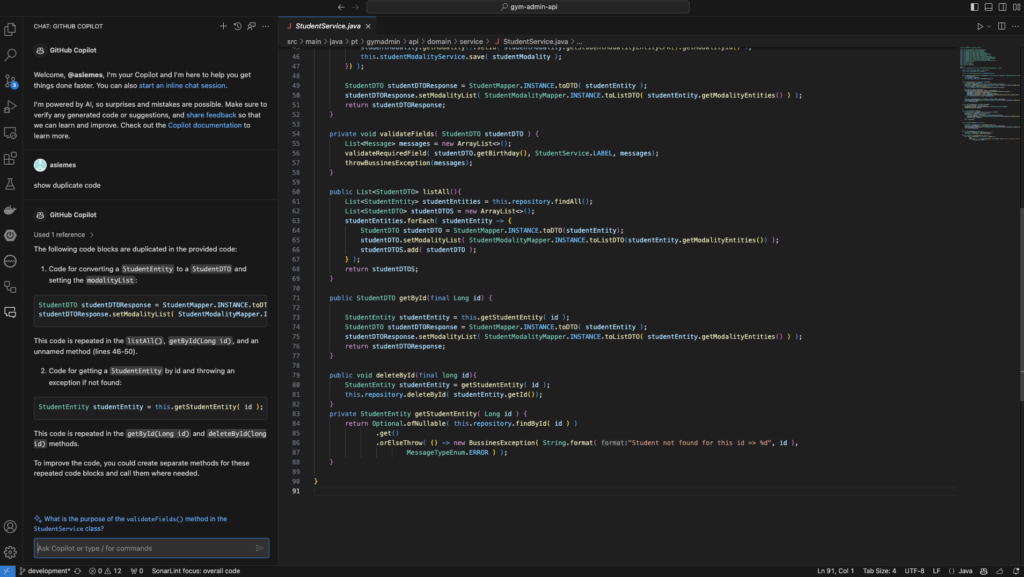Toggle the primary side bar visibility
The image size is (1024, 577).
pyautogui.click(x=974, y=7)
